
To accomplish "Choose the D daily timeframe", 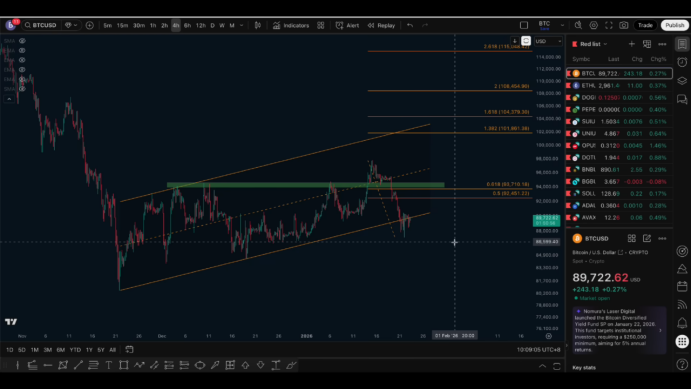I will (212, 26).
